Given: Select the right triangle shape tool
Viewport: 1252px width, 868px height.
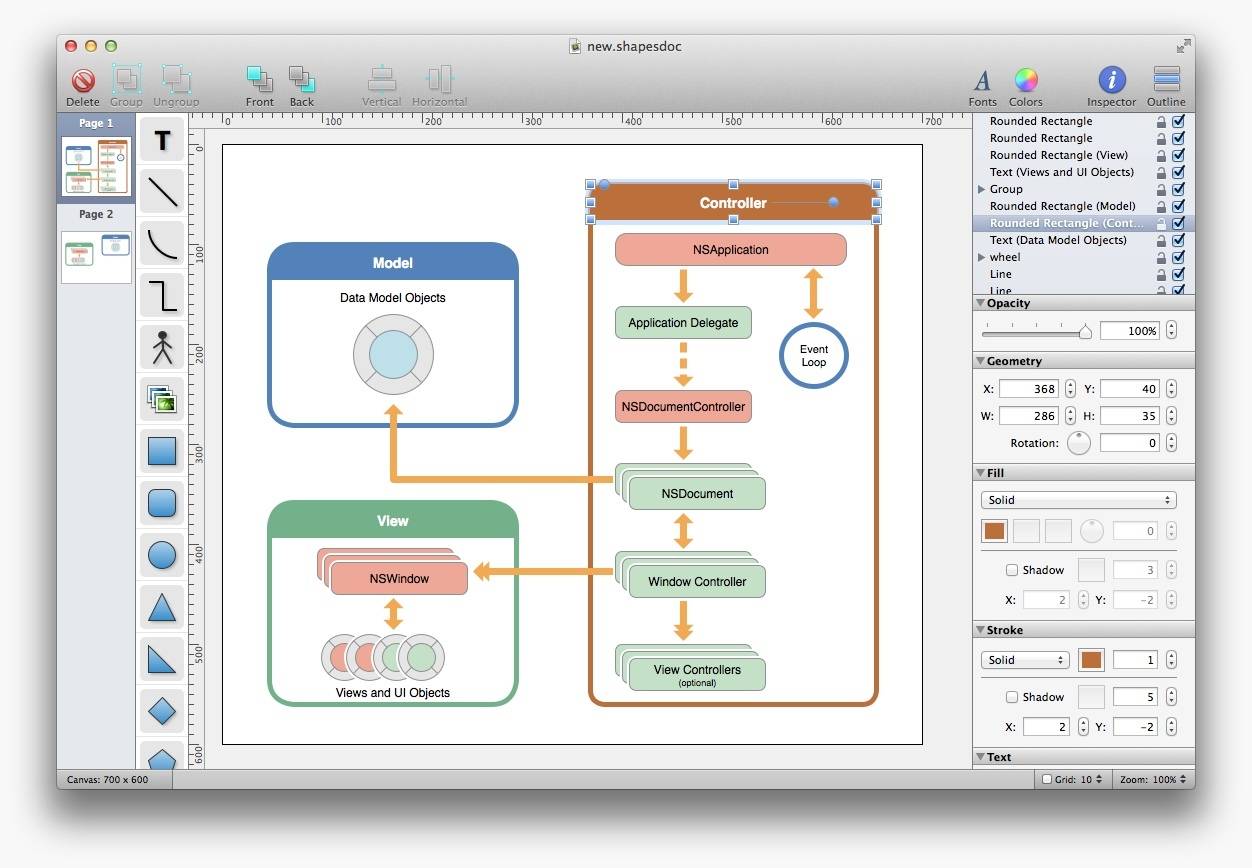Looking at the screenshot, I should (162, 659).
